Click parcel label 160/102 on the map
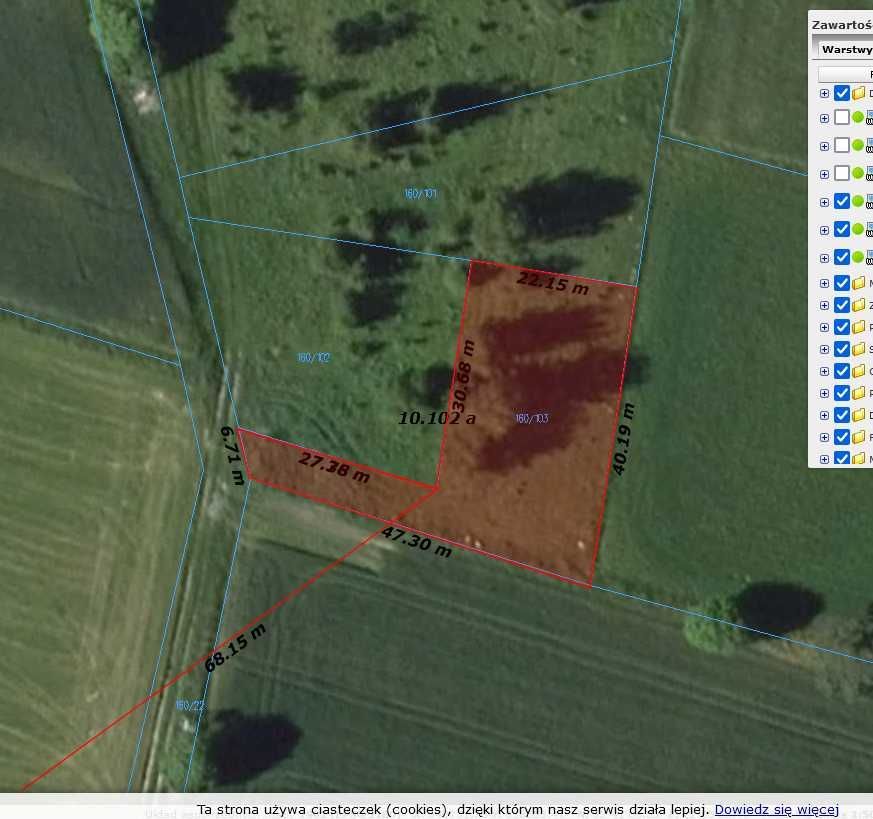 coord(313,357)
